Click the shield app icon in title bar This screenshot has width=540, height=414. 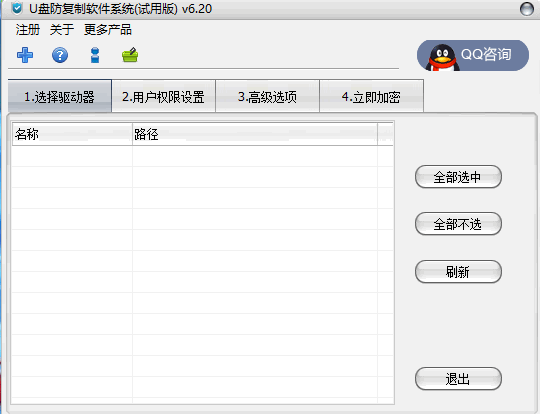point(17,8)
